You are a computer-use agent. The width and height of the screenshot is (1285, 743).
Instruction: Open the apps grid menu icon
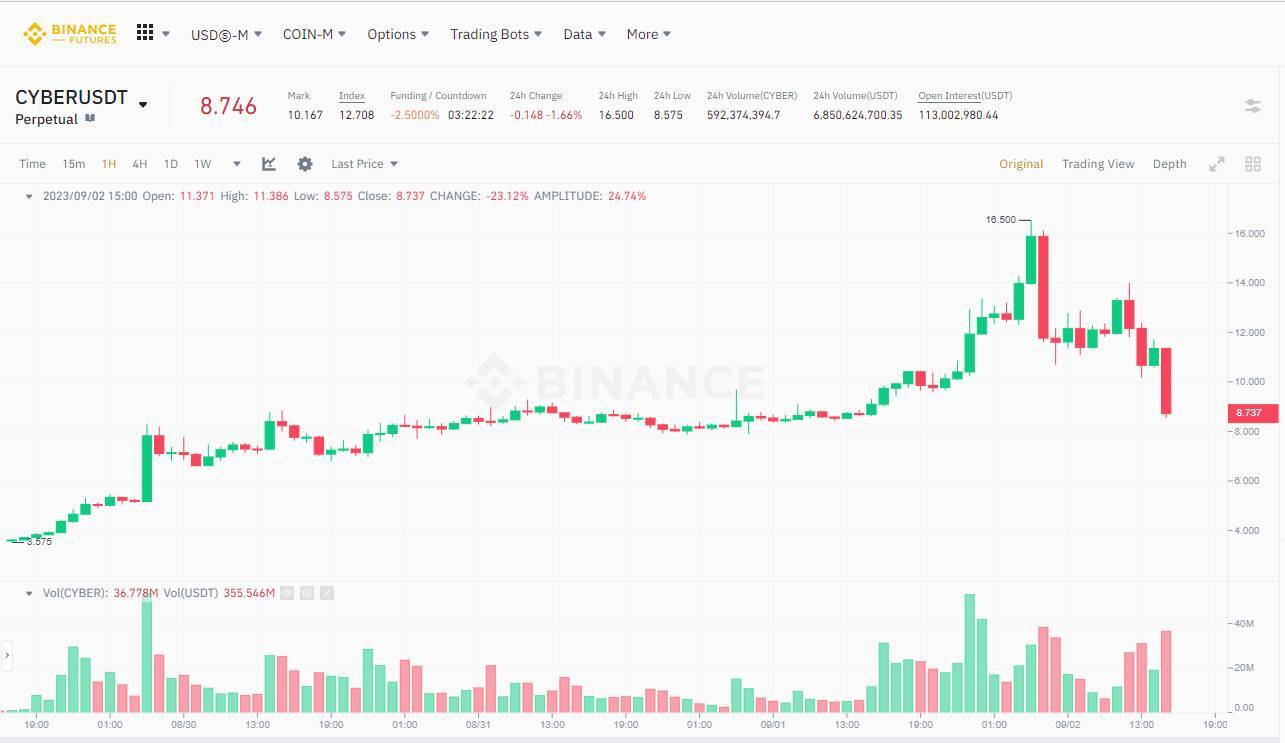145,33
